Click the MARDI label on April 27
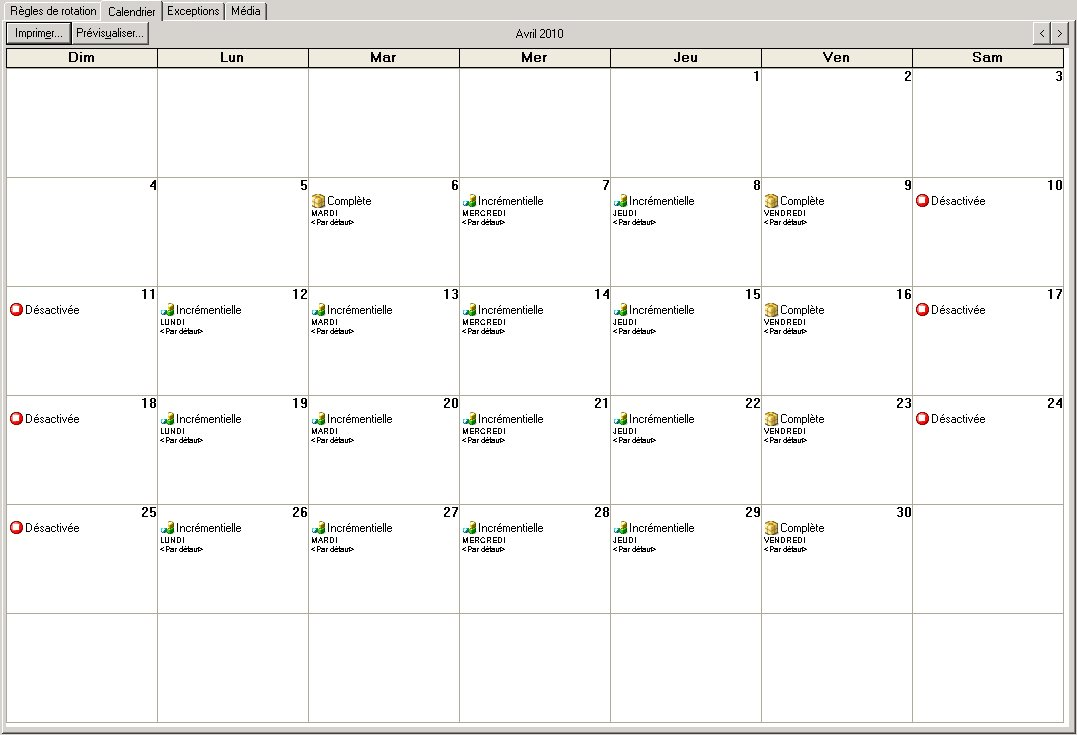This screenshot has height=735, width=1077. click(x=324, y=540)
